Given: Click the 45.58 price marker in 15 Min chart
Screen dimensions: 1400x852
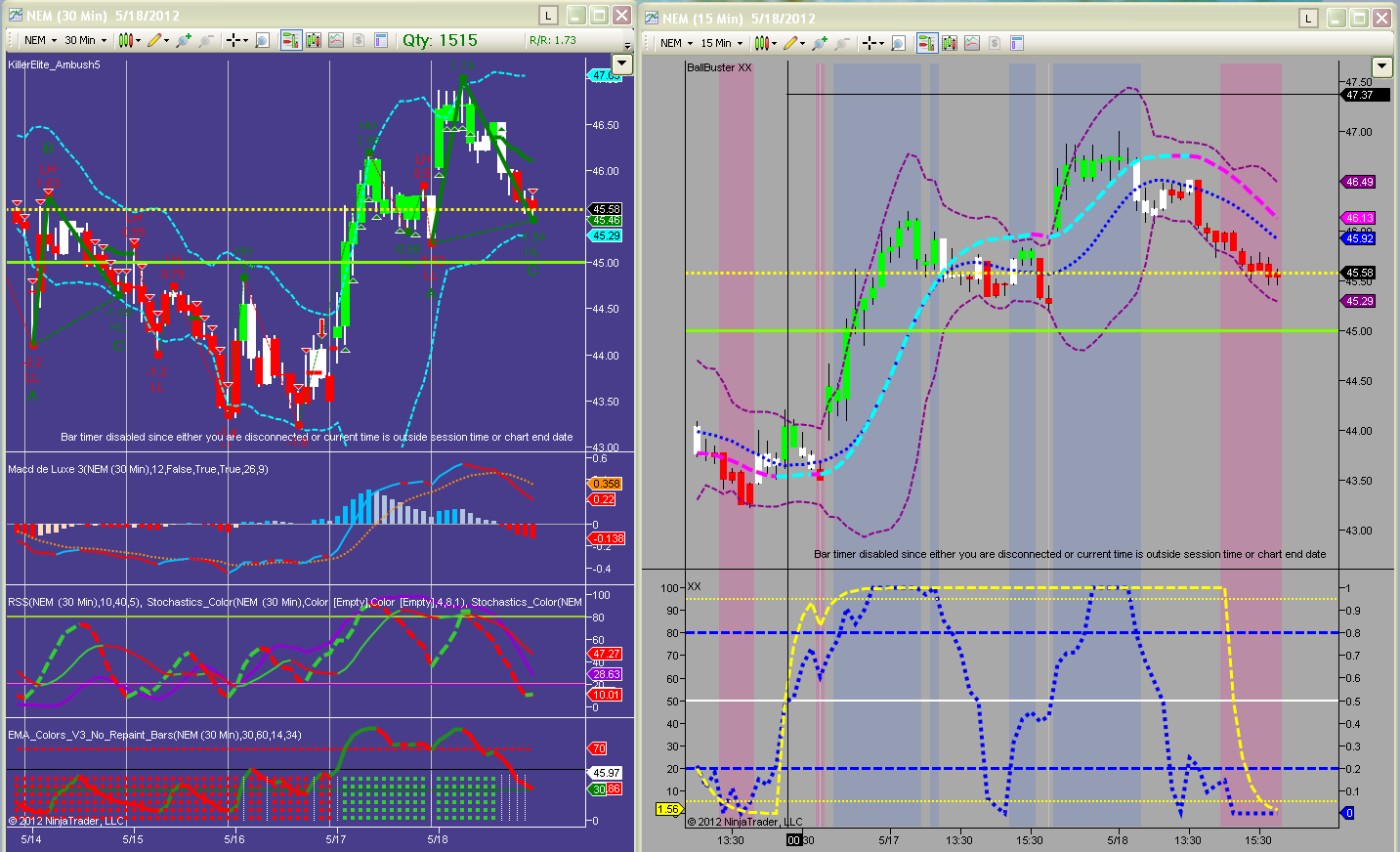Looking at the screenshot, I should 1359,273.
